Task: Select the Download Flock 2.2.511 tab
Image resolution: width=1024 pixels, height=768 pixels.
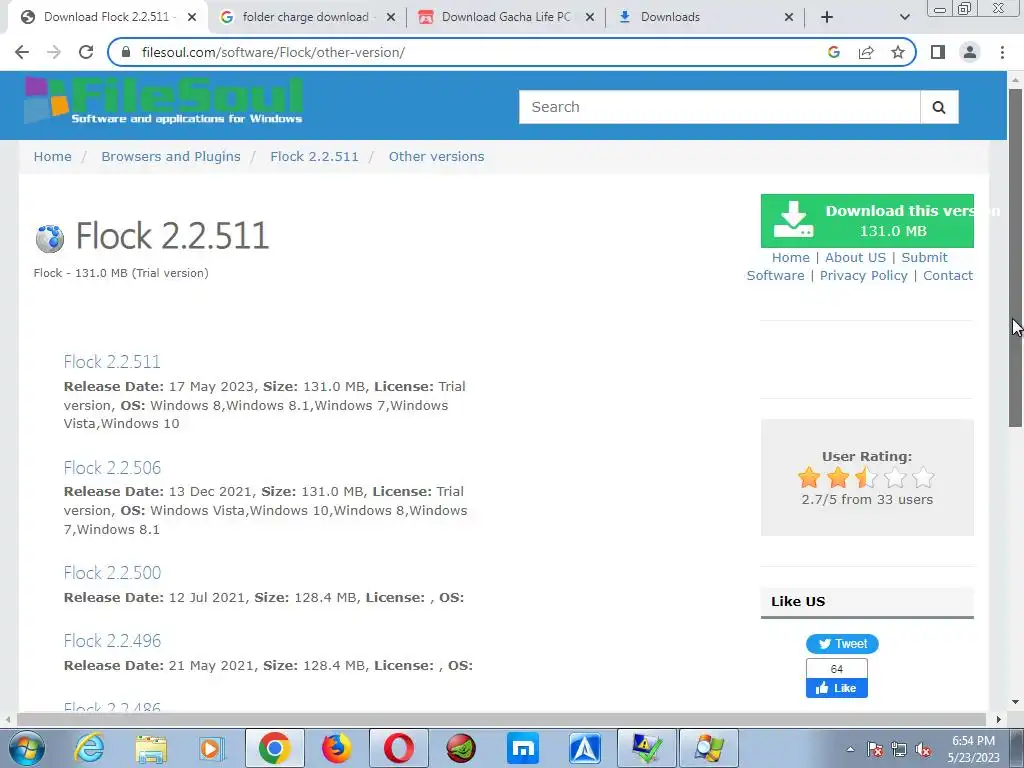Action: tap(108, 17)
